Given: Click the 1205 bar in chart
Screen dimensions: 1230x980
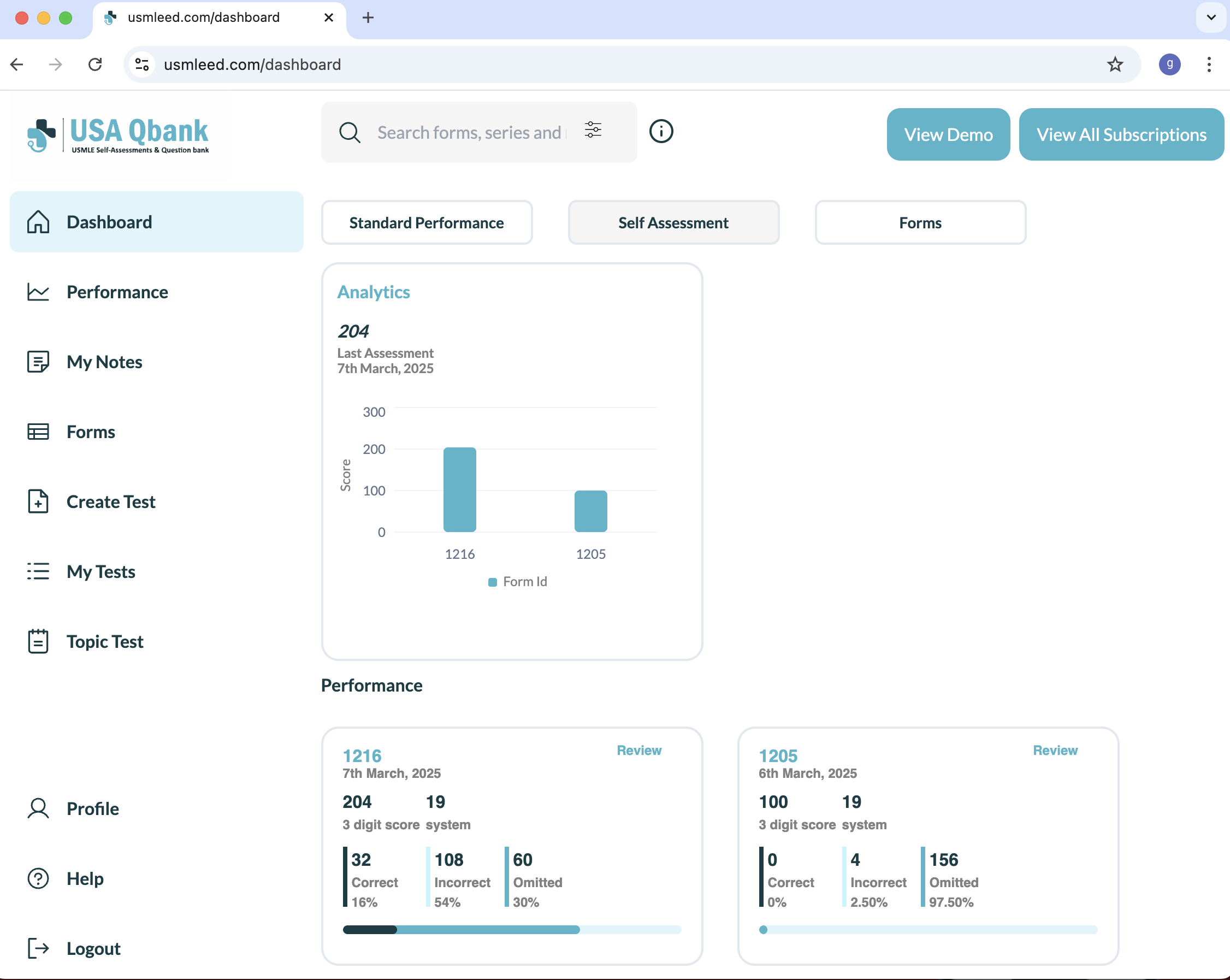Looking at the screenshot, I should pos(590,511).
